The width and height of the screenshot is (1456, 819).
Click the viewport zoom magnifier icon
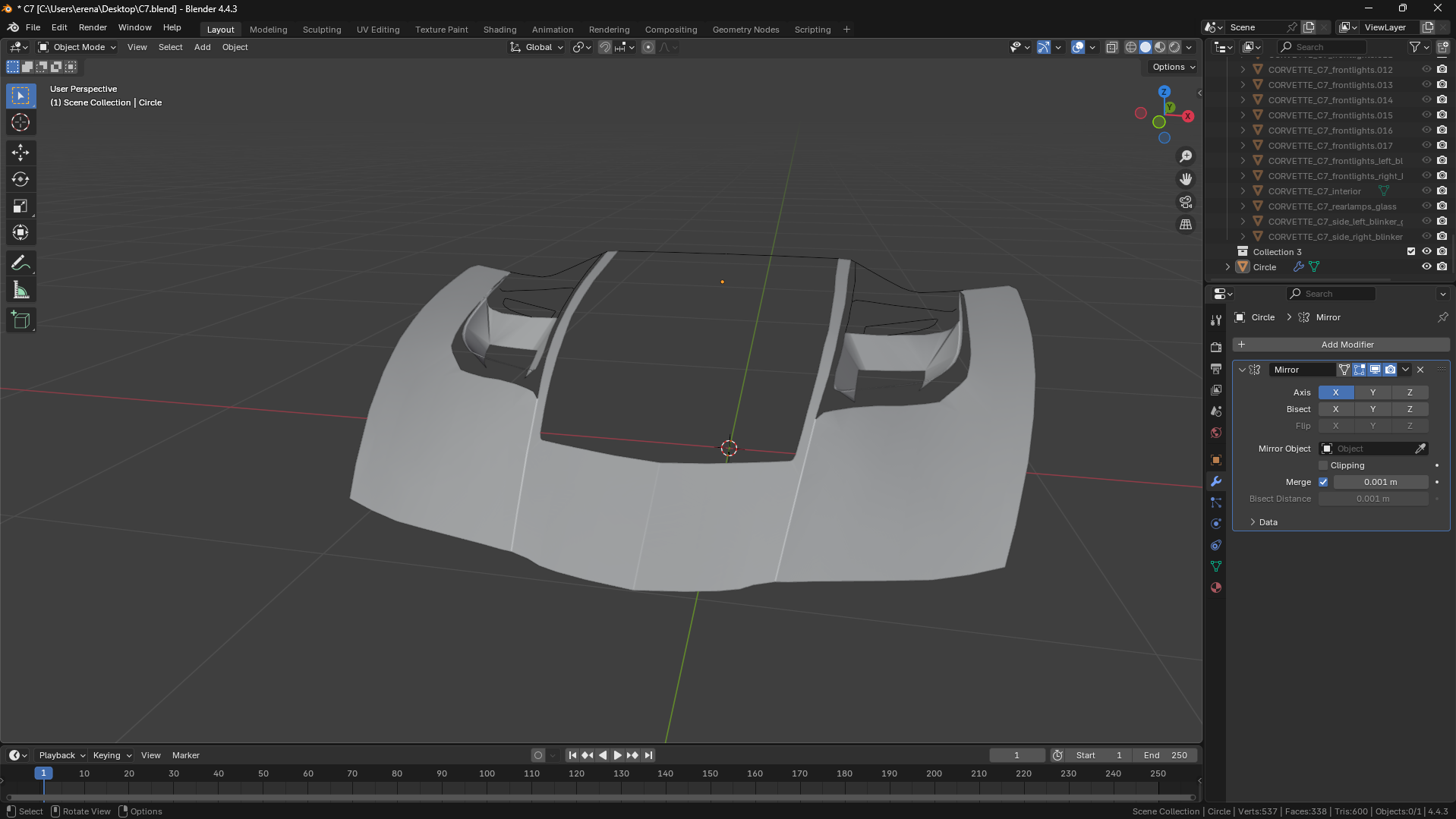click(1186, 156)
